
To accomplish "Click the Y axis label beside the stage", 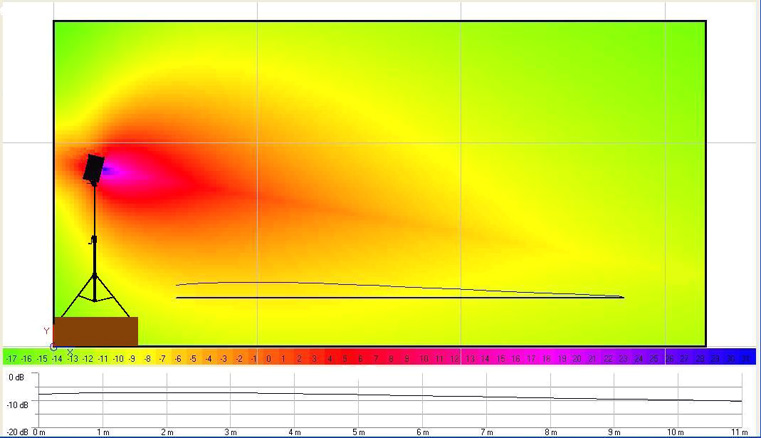I will tap(46, 330).
